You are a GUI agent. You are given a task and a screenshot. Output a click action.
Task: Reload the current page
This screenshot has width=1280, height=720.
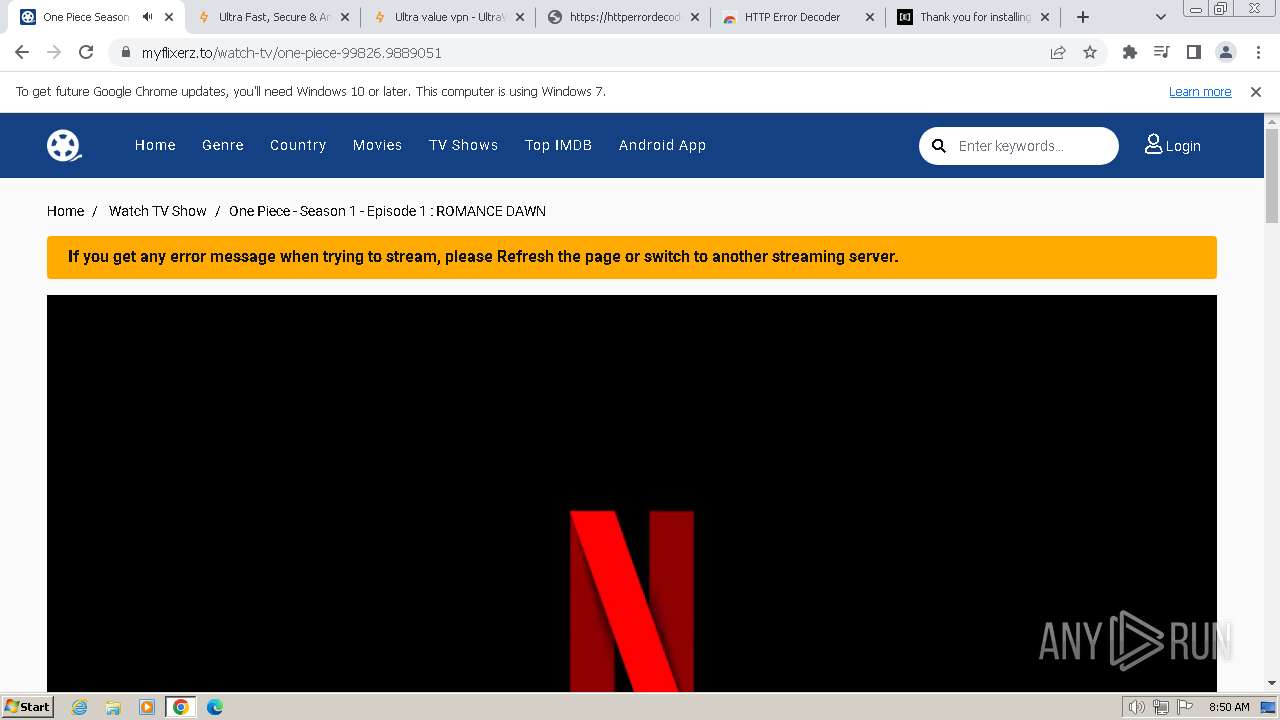point(86,52)
